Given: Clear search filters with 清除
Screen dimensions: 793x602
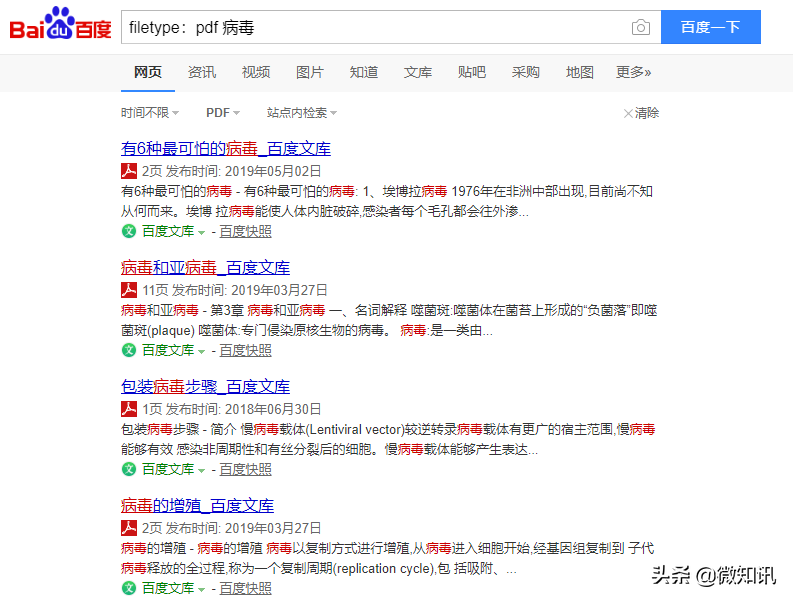Looking at the screenshot, I should (641, 113).
